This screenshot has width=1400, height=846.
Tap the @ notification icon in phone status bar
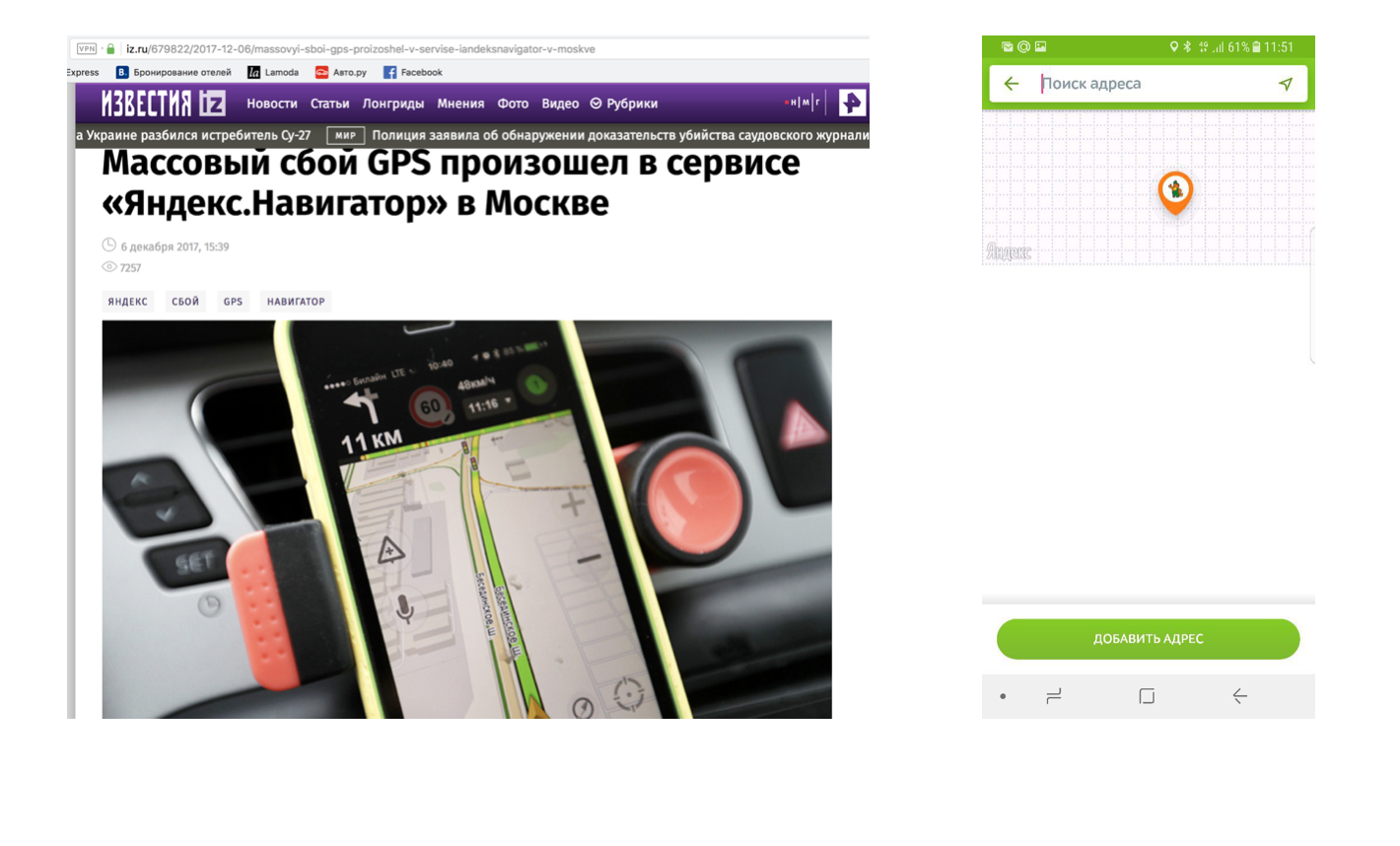click(x=1023, y=46)
